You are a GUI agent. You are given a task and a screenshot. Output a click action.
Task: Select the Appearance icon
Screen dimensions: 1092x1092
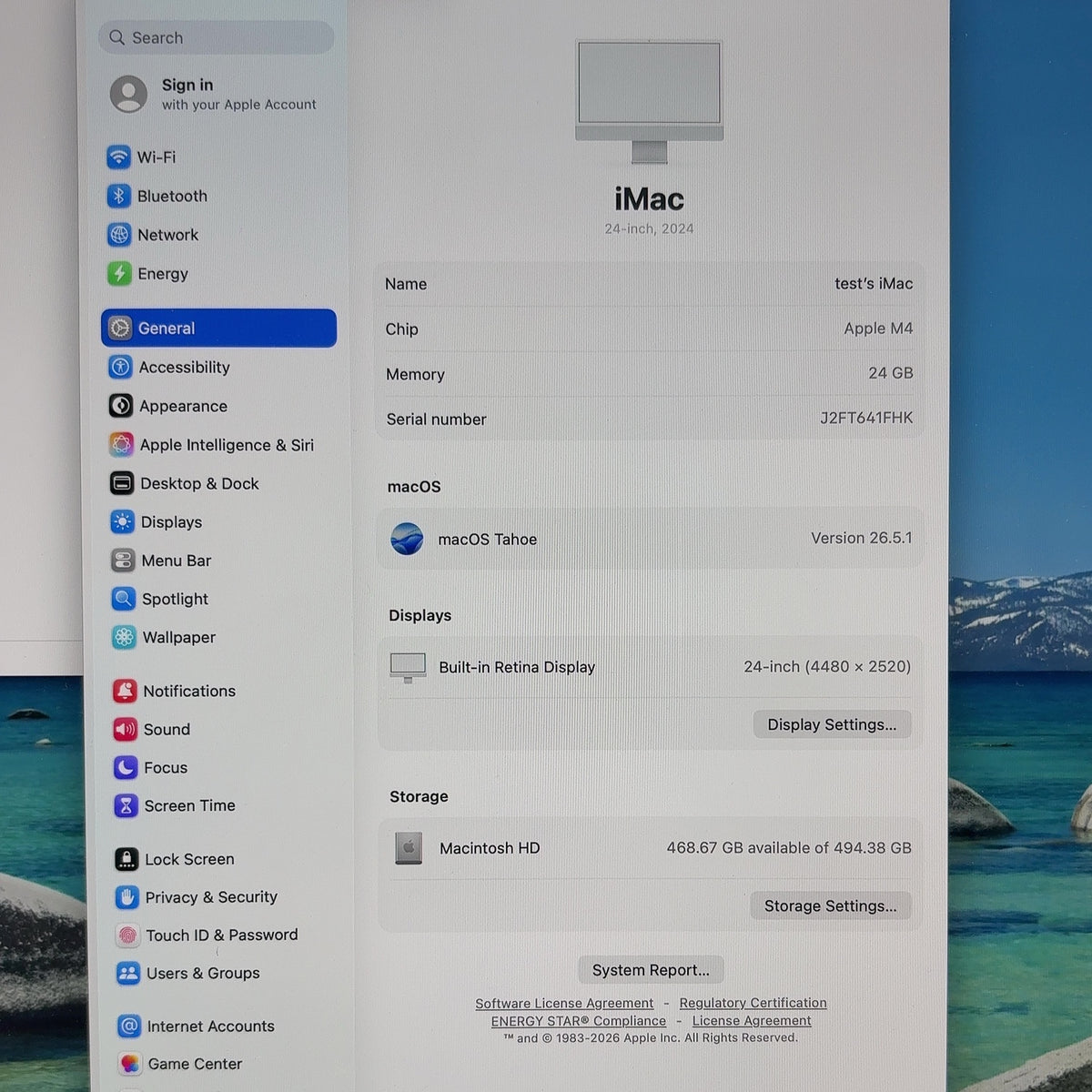click(121, 406)
